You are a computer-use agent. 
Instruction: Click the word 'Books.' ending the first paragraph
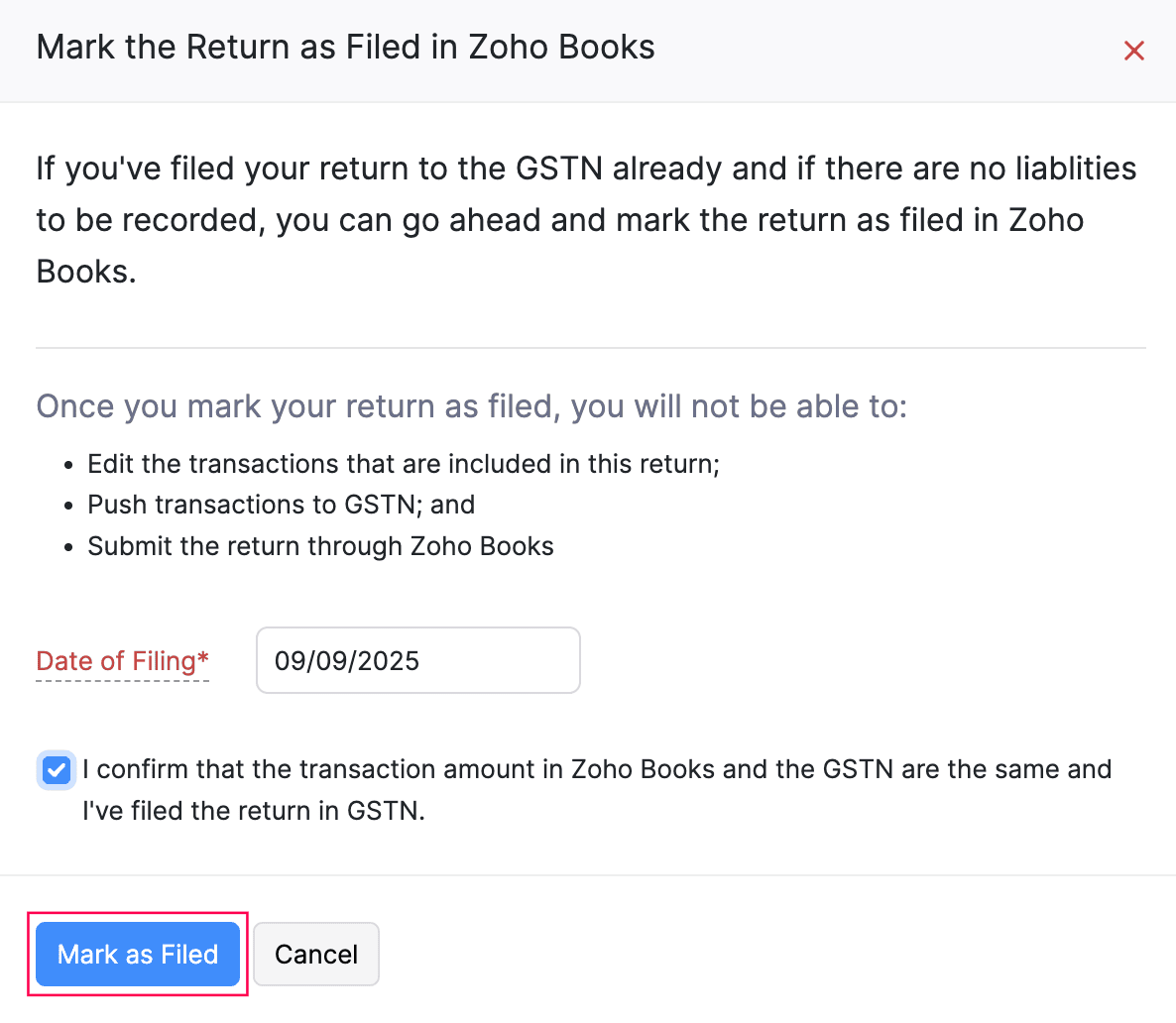[x=86, y=272]
